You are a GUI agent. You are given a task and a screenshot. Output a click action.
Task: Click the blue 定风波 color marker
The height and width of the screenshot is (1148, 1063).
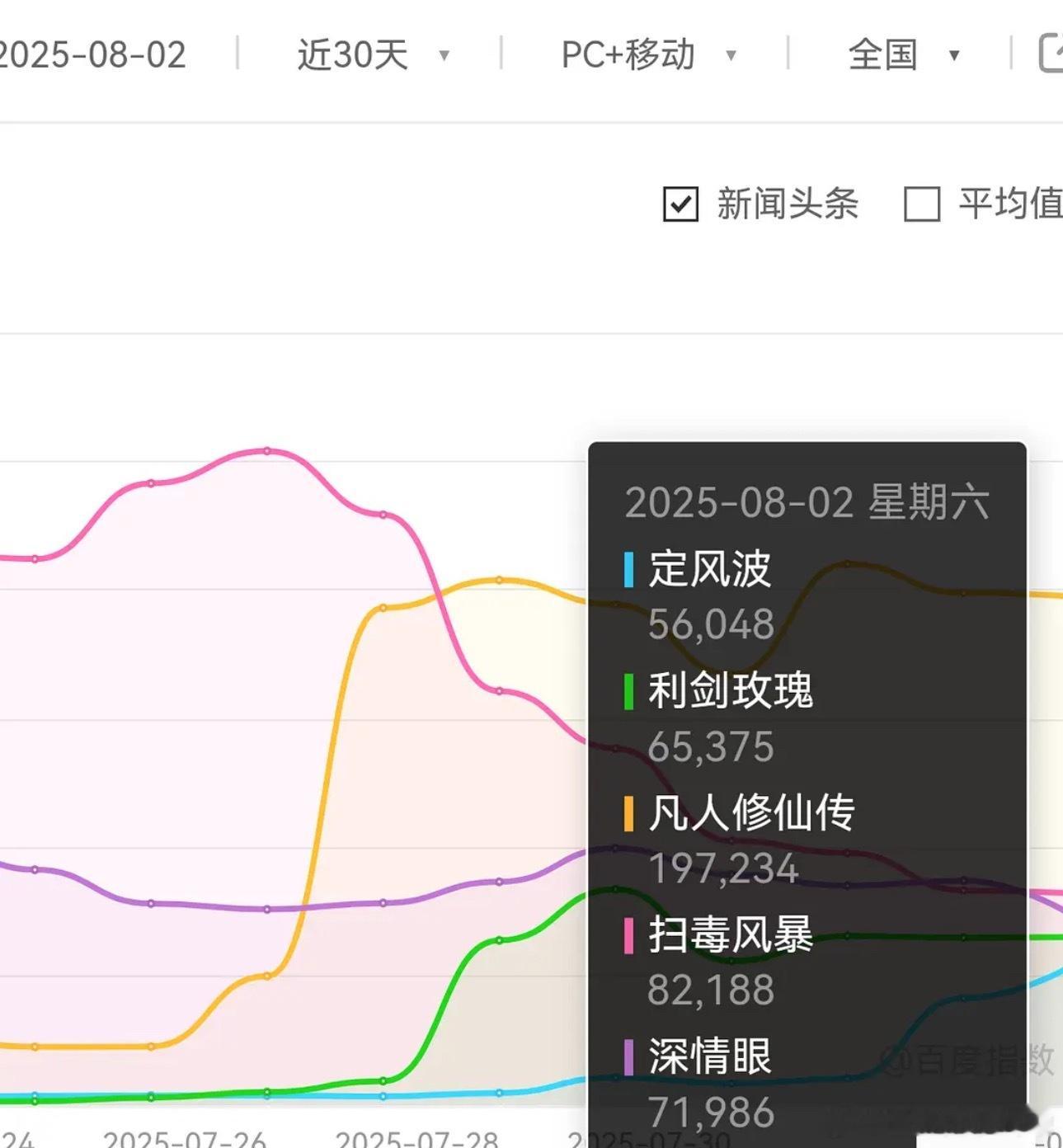[x=629, y=569]
